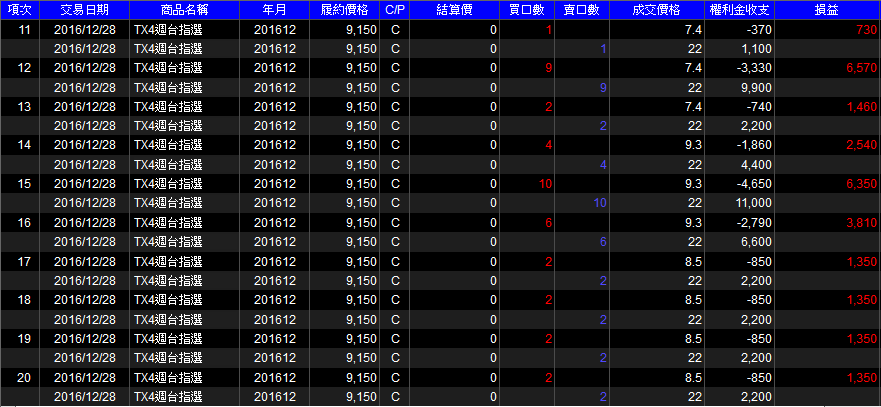Viewport: 881px width, 407px height.
Task: Click the 7.4 price in item 11 row
Action: [x=694, y=30]
